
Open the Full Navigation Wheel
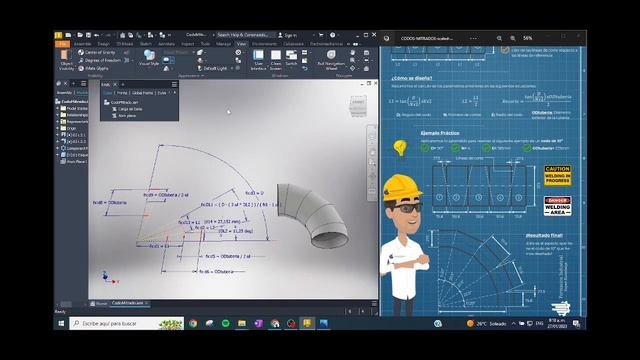[x=331, y=60]
